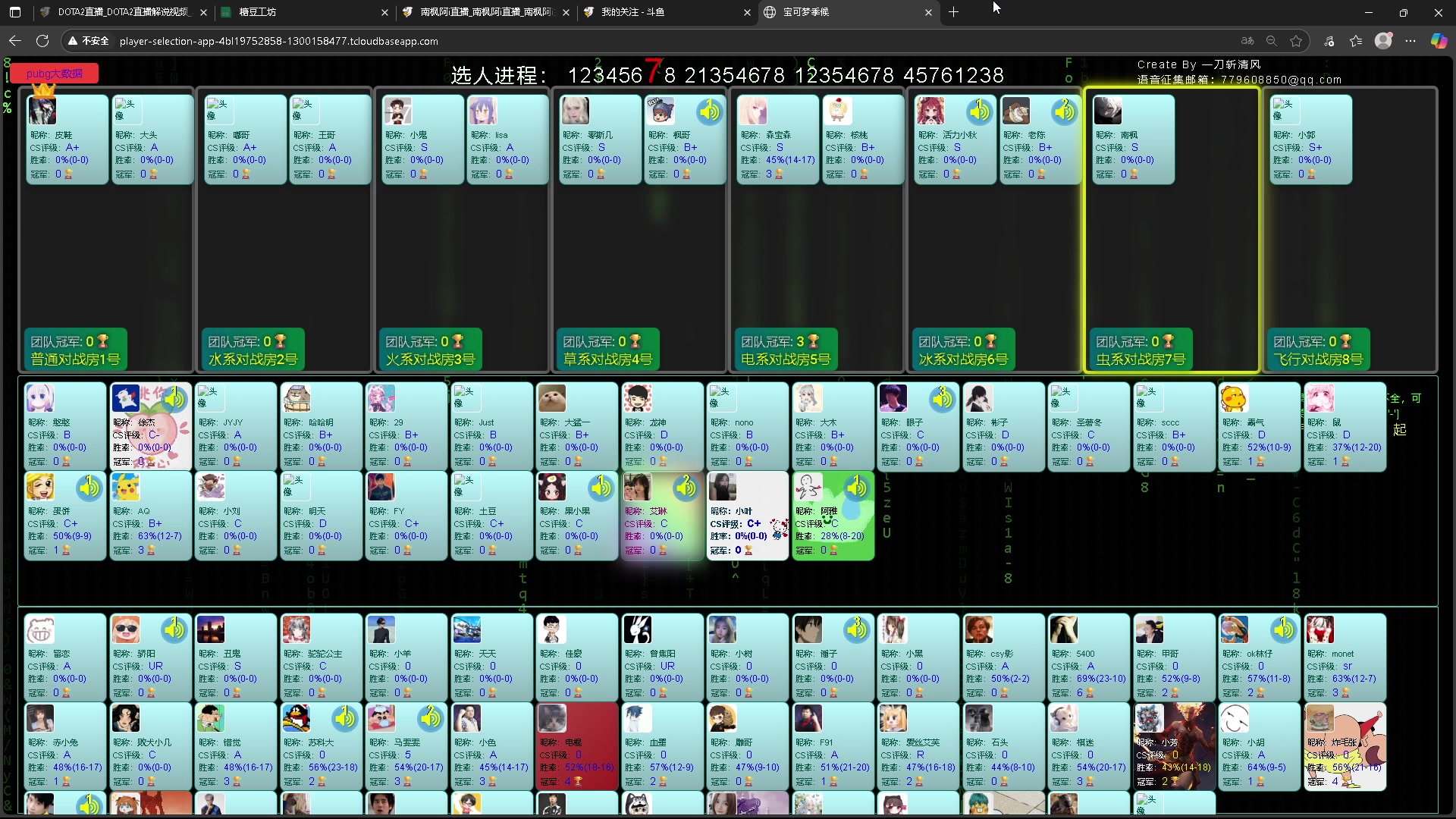Open the browser Settings and more menu
Screen dimensions: 1456x819
pos(1410,41)
